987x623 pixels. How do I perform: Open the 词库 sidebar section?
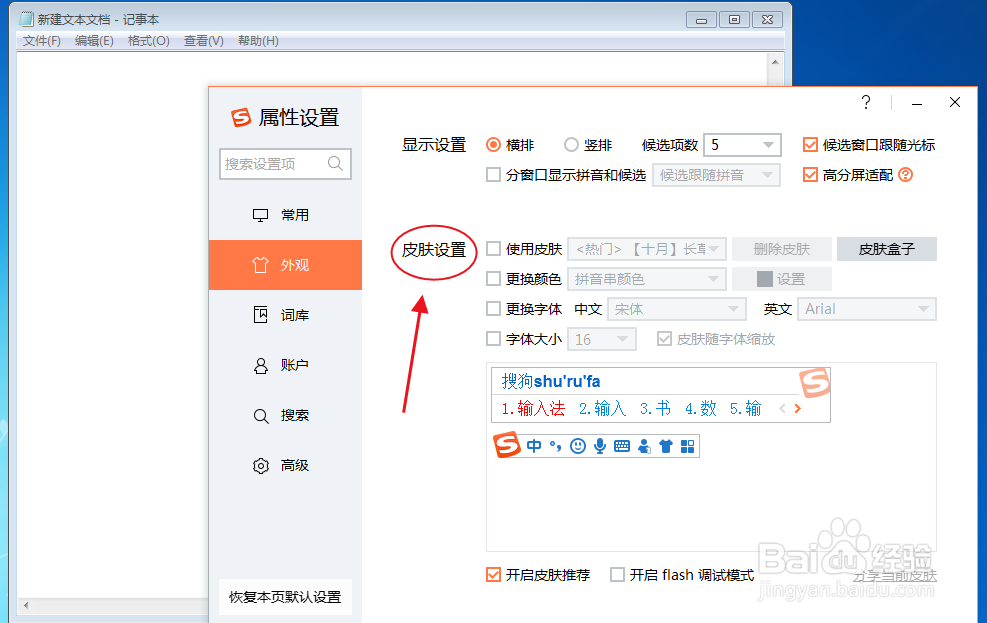click(285, 315)
